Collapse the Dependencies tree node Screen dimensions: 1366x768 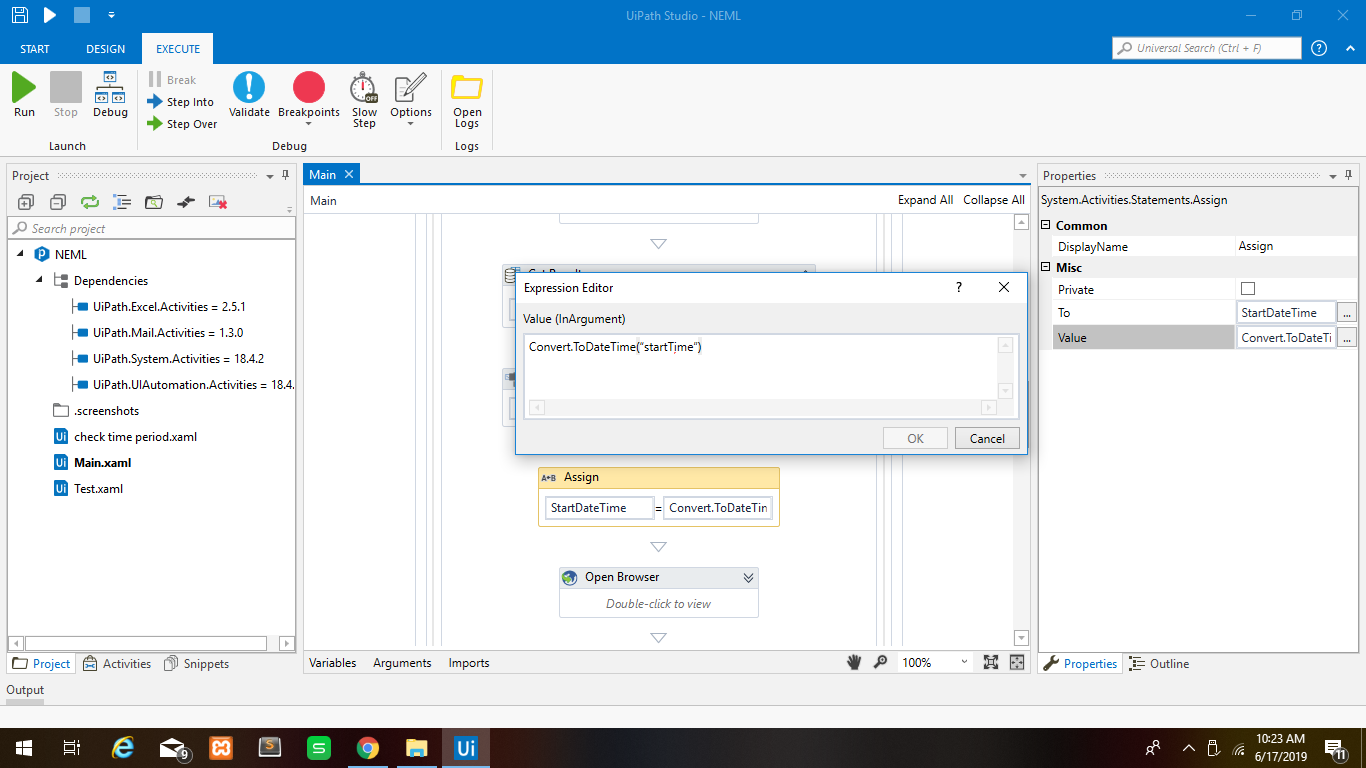click(40, 280)
